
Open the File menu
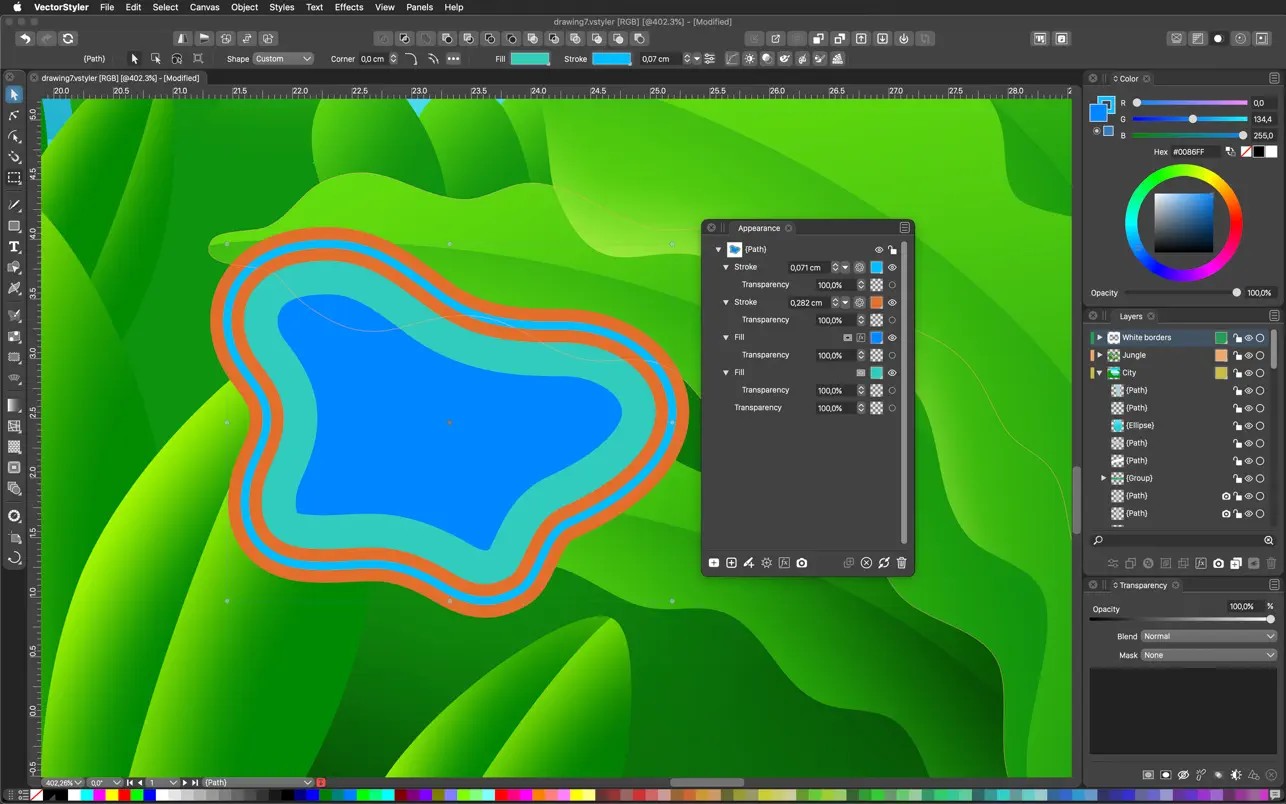(x=107, y=7)
